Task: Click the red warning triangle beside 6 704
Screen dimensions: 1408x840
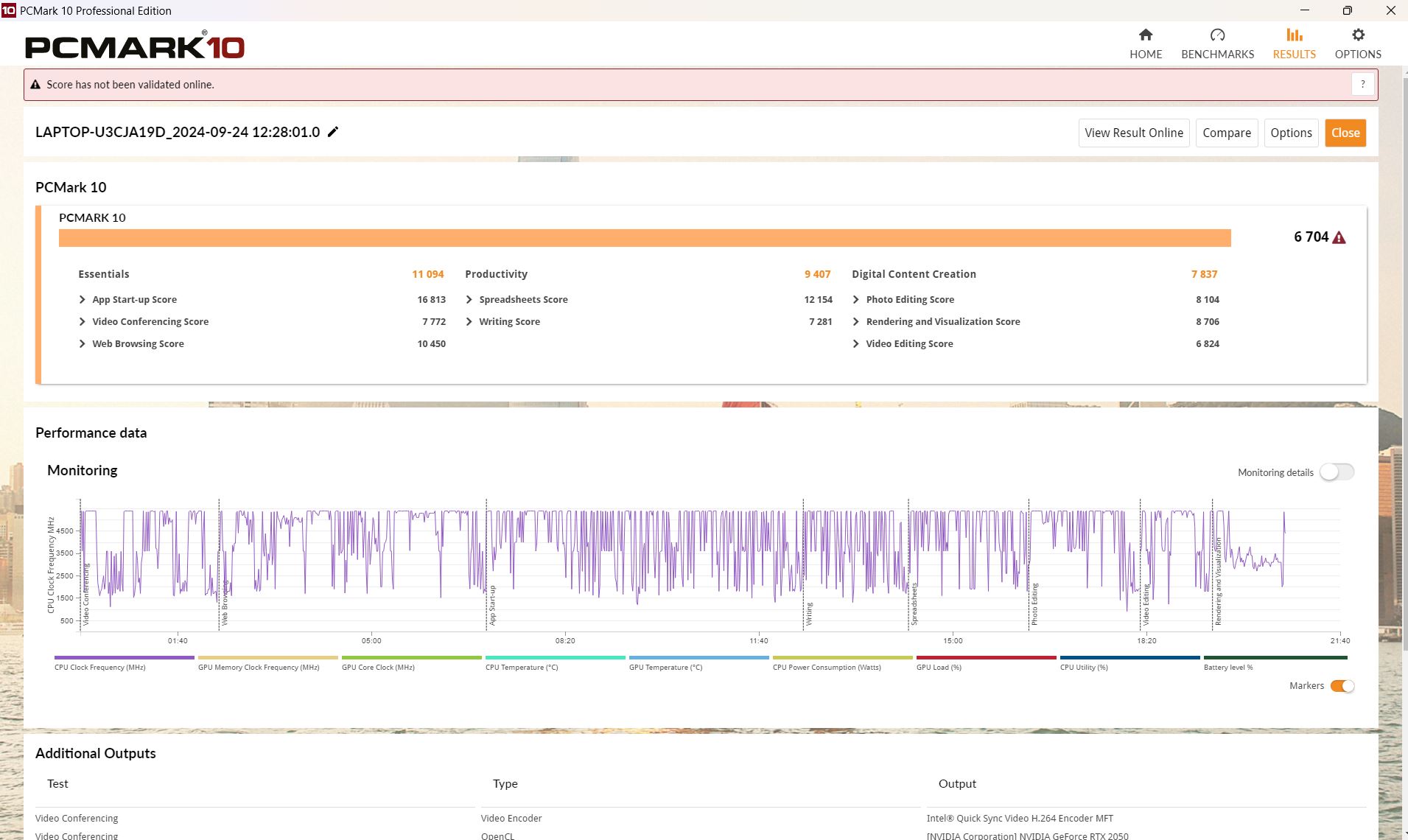Action: pos(1339,238)
